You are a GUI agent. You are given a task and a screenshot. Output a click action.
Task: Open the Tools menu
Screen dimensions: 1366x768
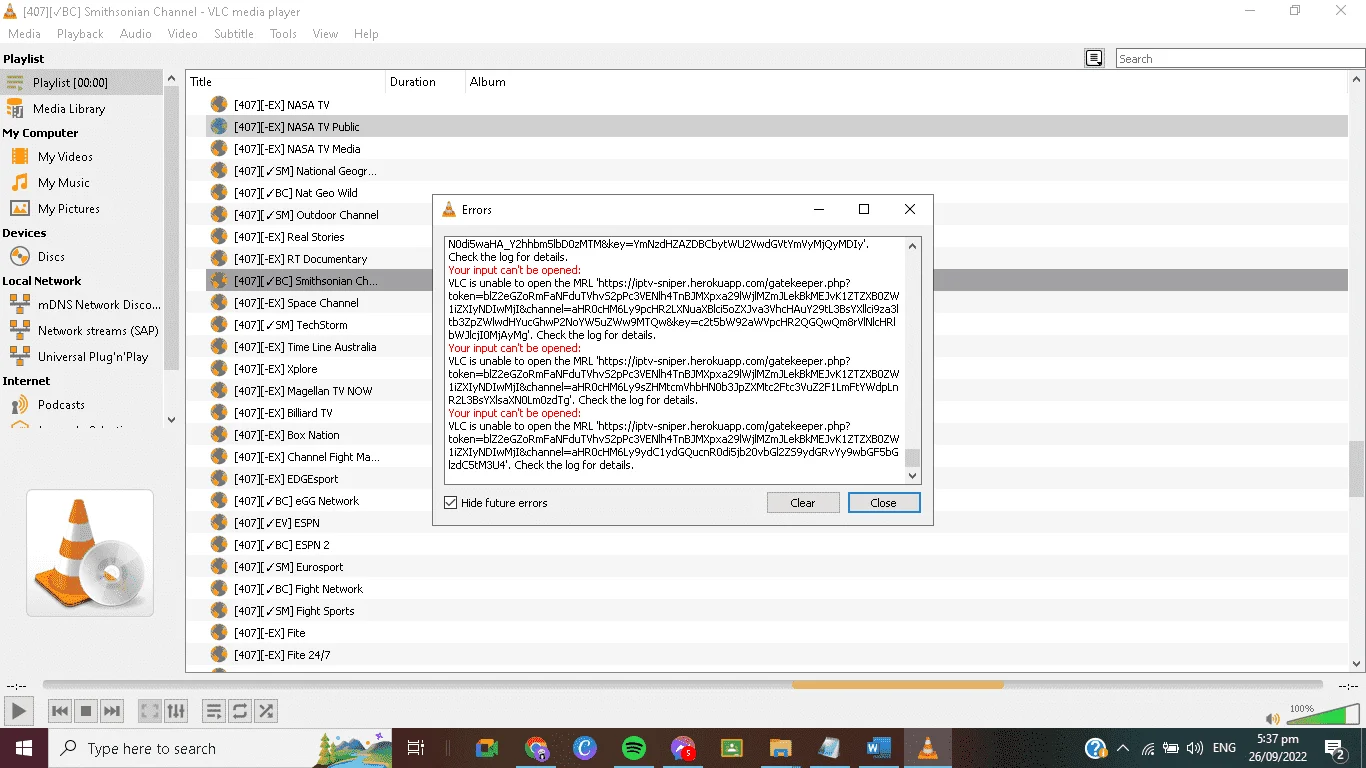tap(283, 34)
